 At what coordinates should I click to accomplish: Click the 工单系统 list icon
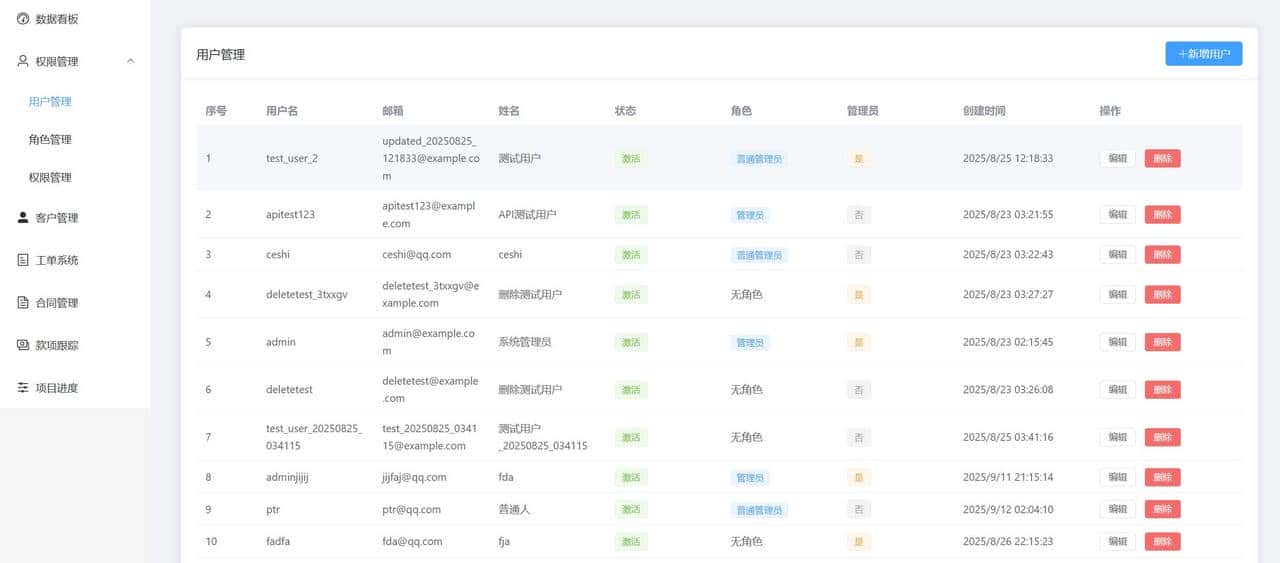(23, 260)
